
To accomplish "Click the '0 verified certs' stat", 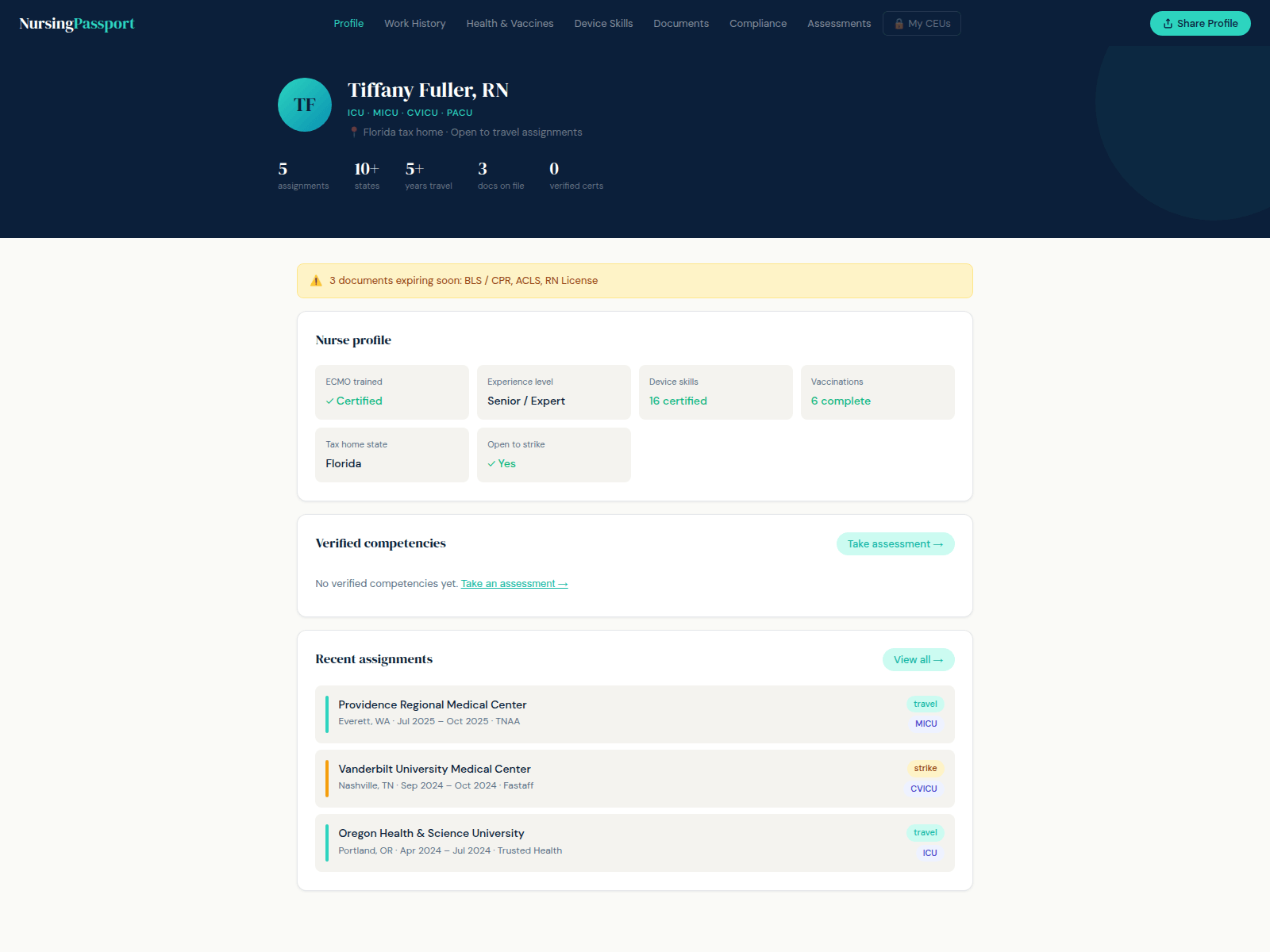I will click(576, 175).
